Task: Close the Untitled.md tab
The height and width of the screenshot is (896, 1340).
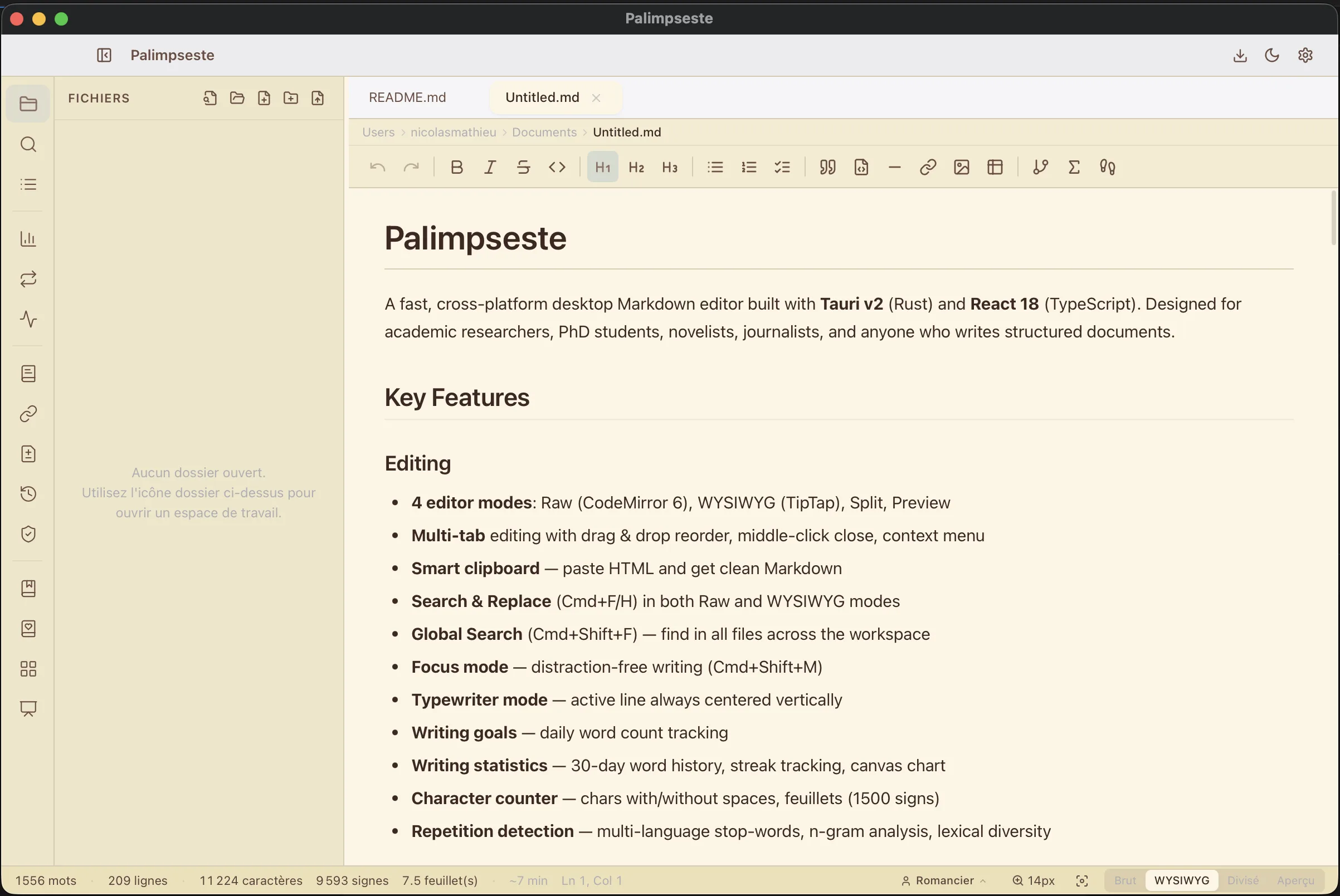Action: tap(596, 98)
